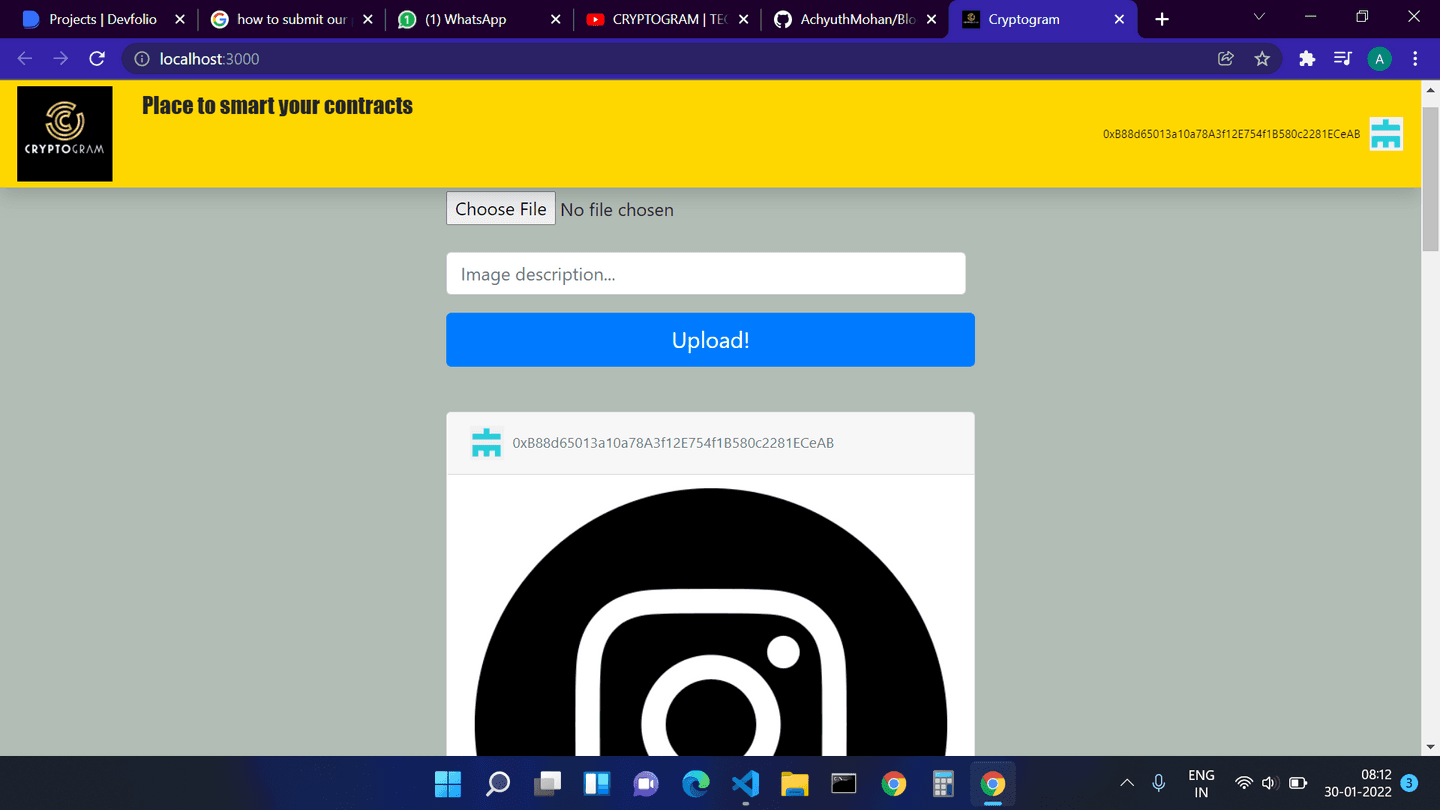
Task: Select the Cryptogram tab
Action: [1041, 19]
